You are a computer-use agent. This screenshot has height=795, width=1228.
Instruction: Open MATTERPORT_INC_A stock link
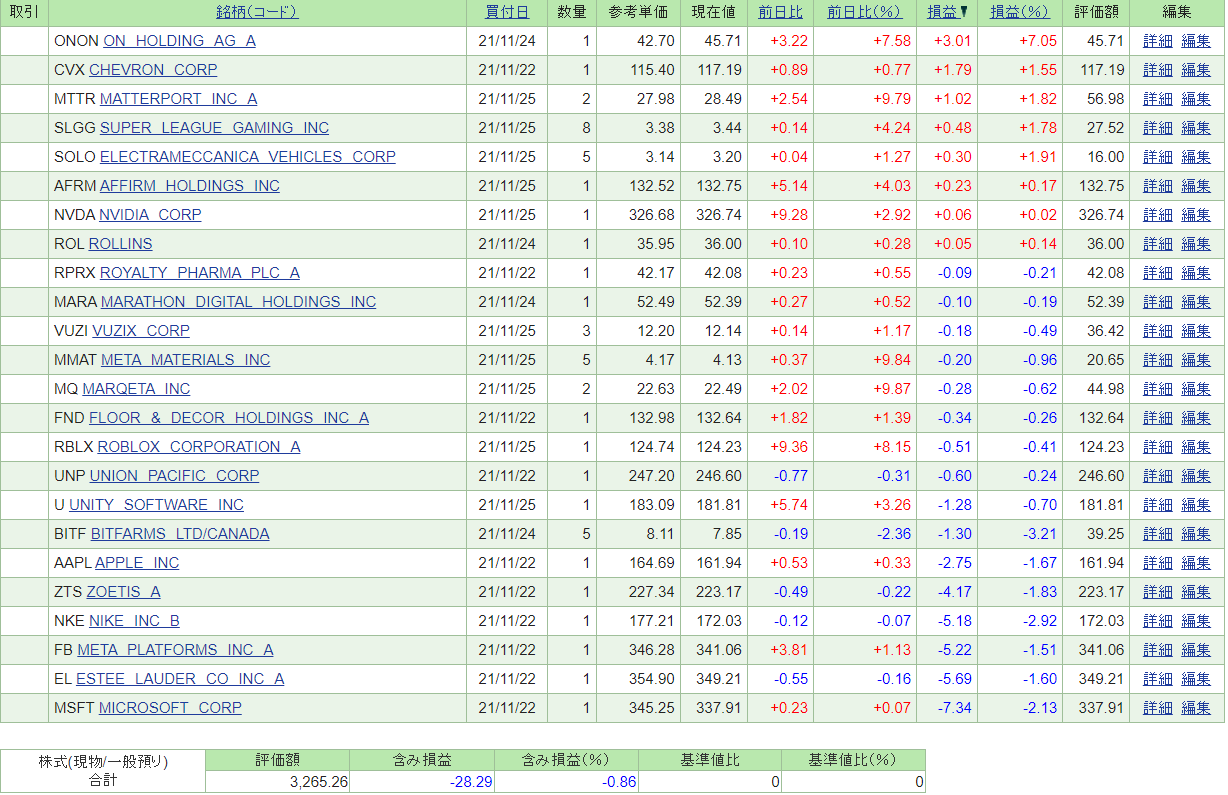179,99
